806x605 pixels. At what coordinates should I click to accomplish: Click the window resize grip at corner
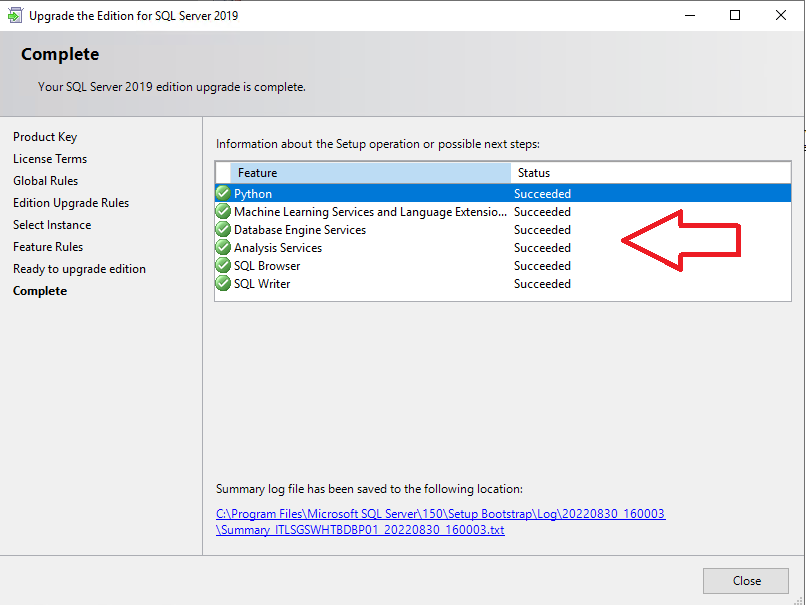(798, 600)
